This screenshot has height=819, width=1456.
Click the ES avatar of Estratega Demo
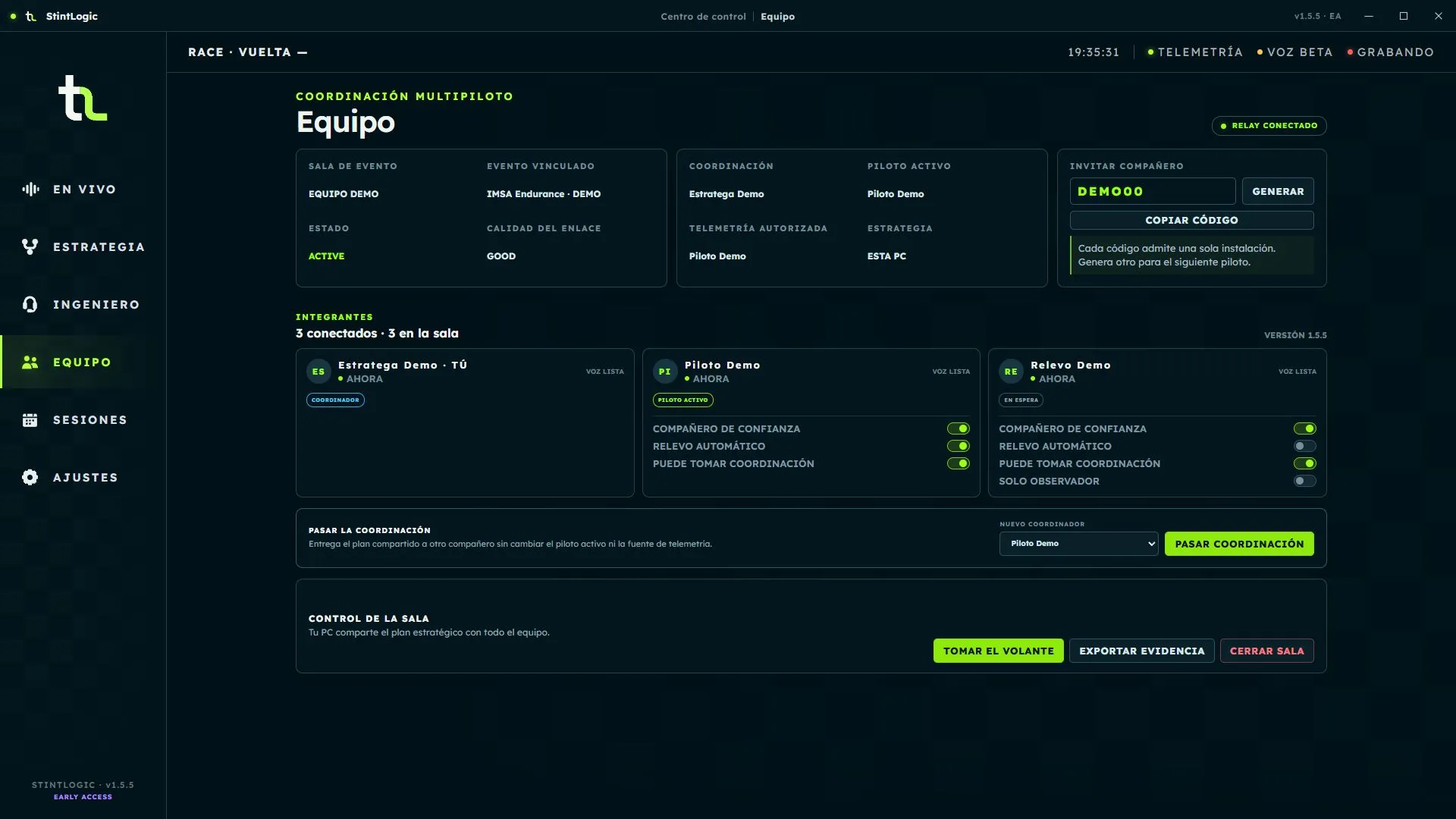(x=318, y=372)
